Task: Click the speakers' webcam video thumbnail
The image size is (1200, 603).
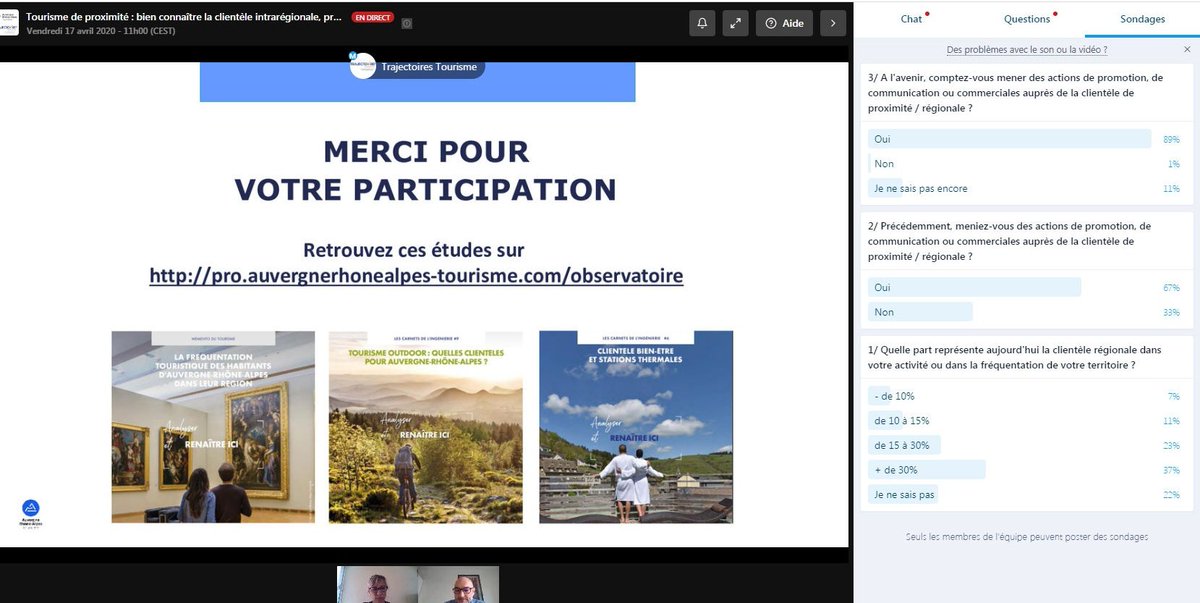Action: pyautogui.click(x=417, y=584)
